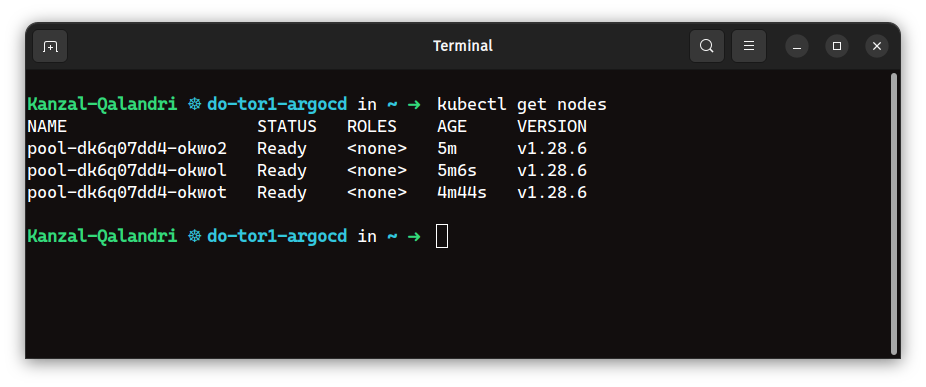Click node name pool-dk6q07dd4-okwol
The image size is (926, 387).
tap(127, 171)
